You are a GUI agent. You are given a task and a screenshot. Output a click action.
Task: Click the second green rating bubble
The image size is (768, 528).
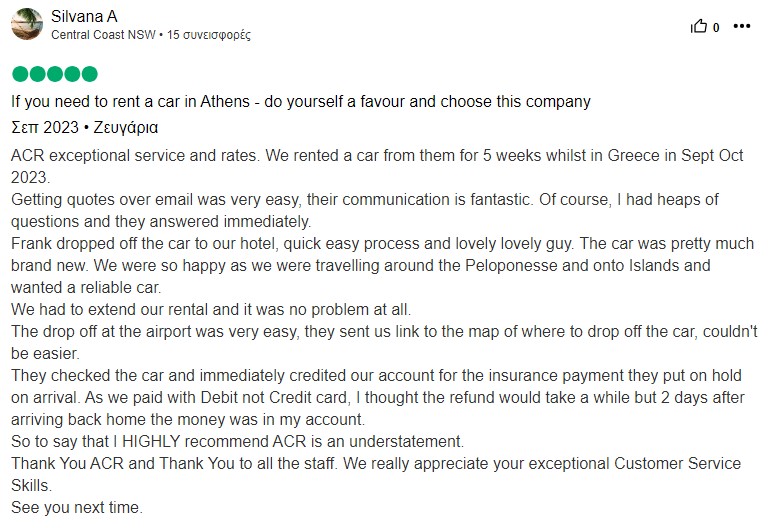coord(37,74)
